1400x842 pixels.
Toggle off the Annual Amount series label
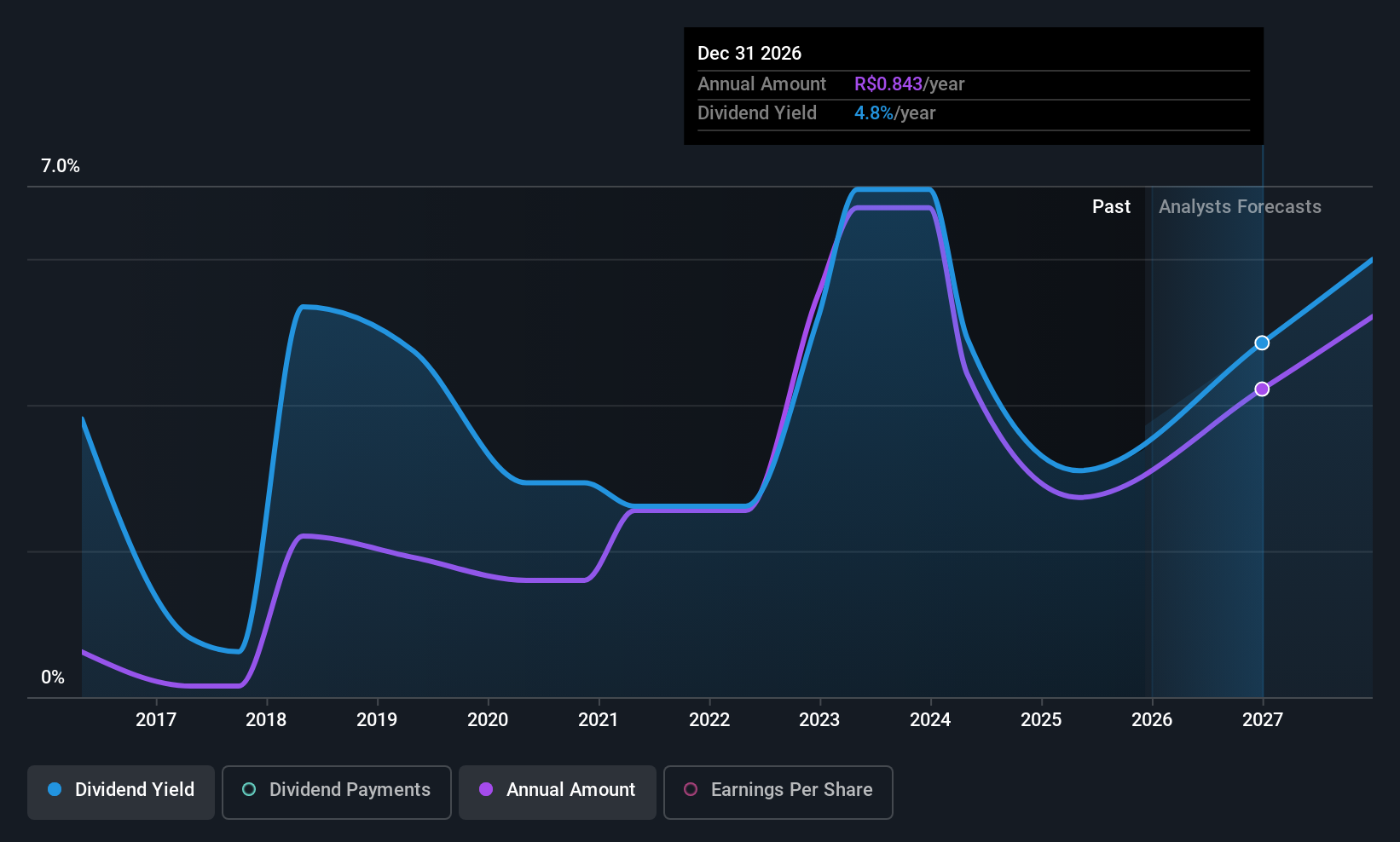coord(570,790)
